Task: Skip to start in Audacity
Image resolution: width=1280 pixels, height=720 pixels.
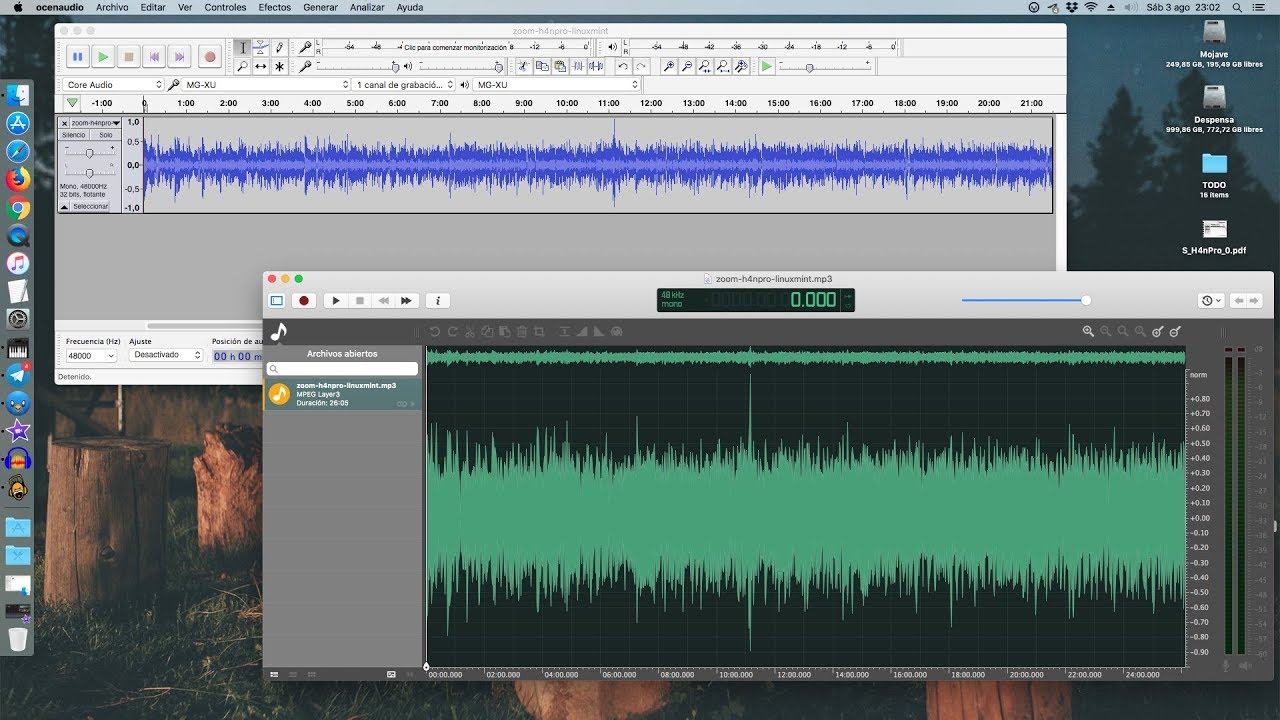Action: pyautogui.click(x=154, y=57)
